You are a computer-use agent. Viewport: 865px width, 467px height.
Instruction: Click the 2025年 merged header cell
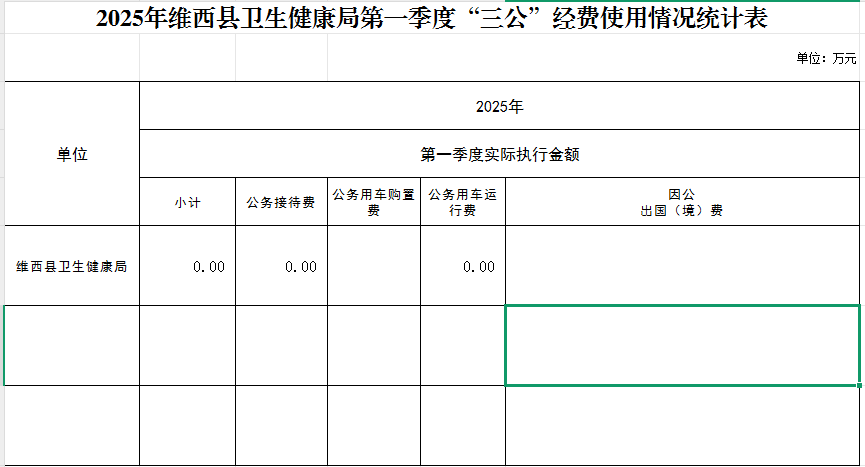(x=500, y=106)
